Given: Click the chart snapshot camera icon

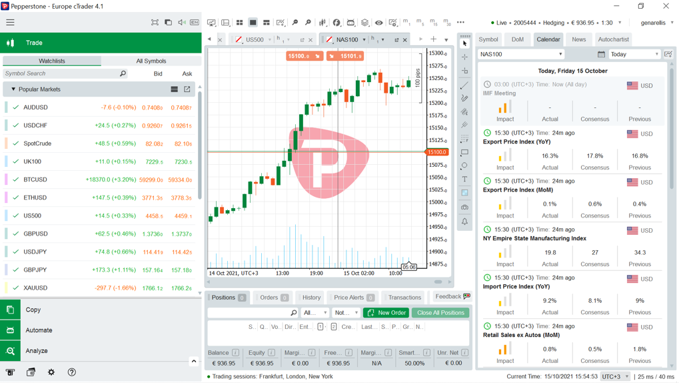Looking at the screenshot, I should (x=464, y=207).
